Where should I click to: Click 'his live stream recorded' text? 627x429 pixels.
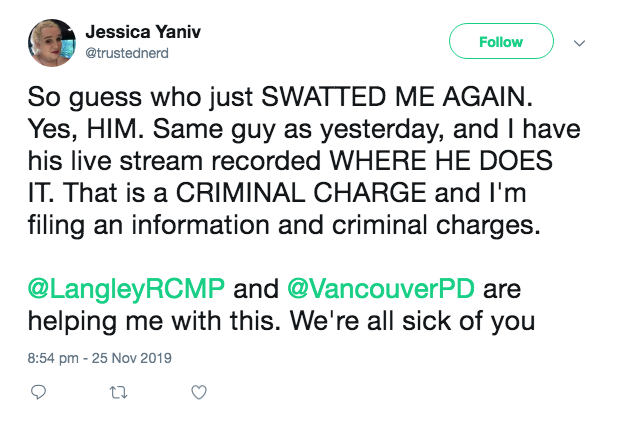174,161
